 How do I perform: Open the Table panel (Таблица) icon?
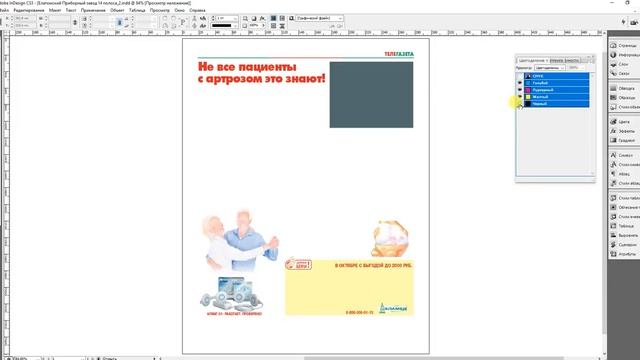click(x=613, y=226)
